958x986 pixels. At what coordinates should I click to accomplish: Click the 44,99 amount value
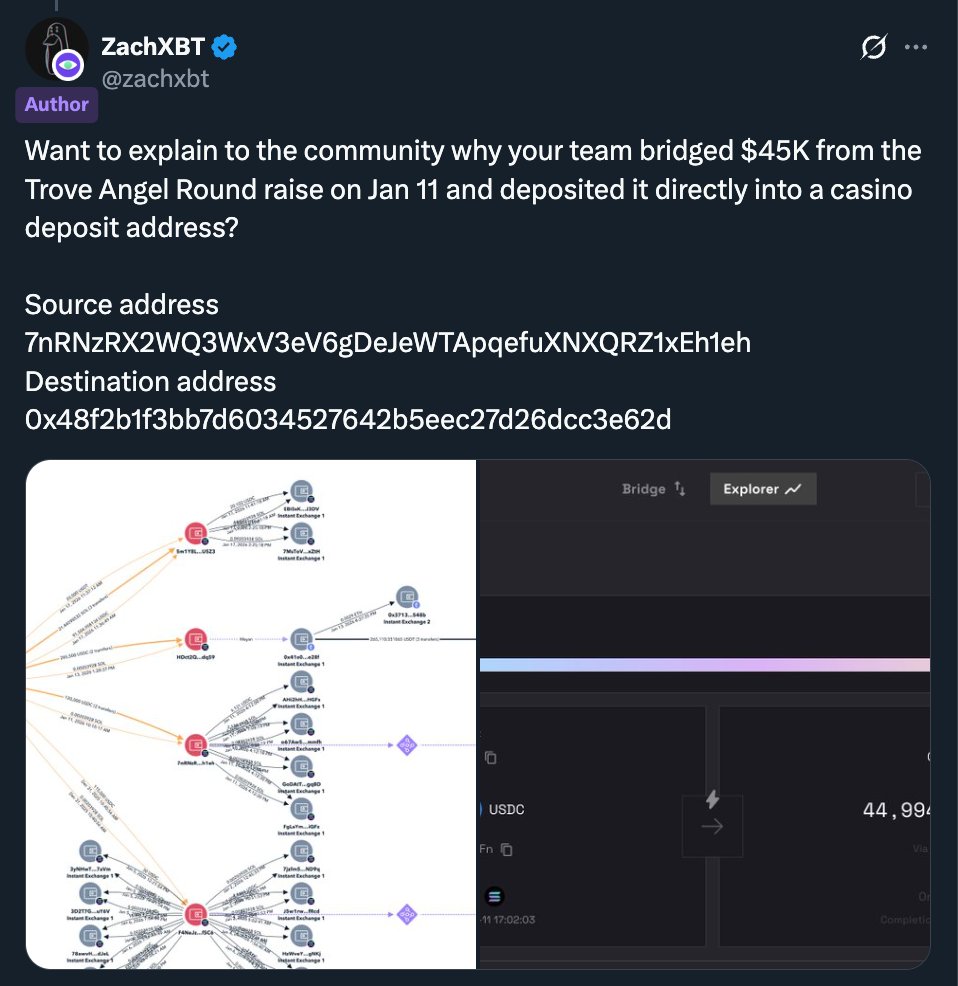click(x=896, y=810)
